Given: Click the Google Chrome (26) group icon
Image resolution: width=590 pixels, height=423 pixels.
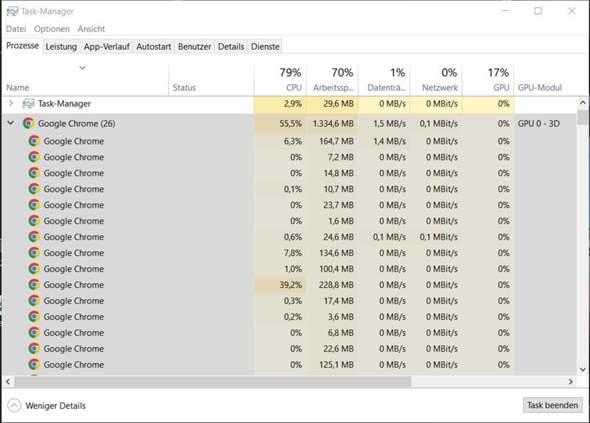Looking at the screenshot, I should pyautogui.click(x=28, y=123).
